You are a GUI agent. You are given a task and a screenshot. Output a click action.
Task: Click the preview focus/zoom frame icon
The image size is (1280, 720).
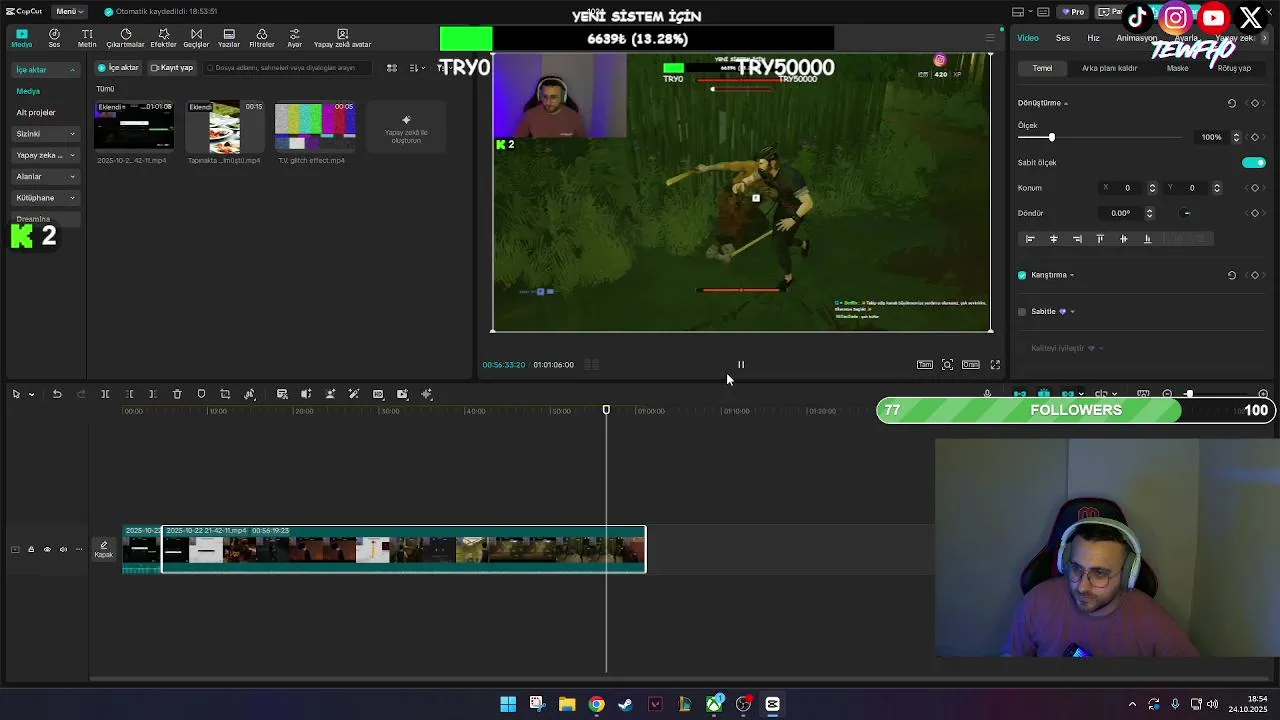tap(948, 365)
